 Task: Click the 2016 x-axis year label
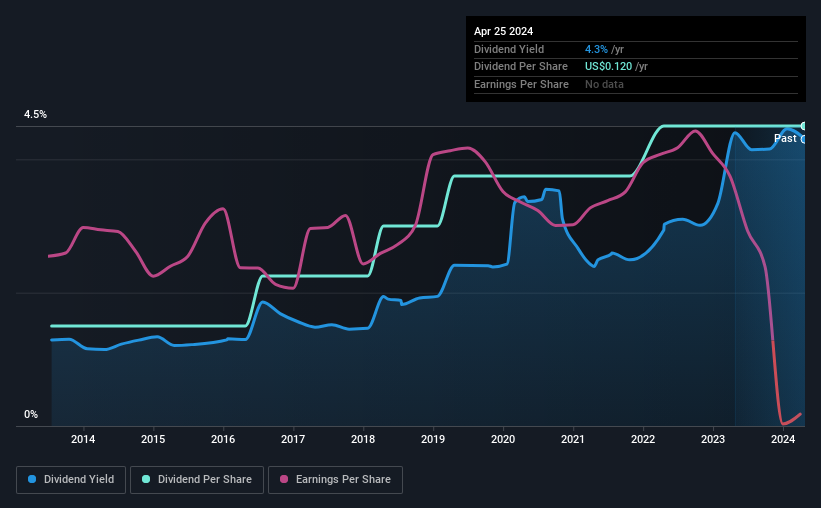(x=223, y=439)
